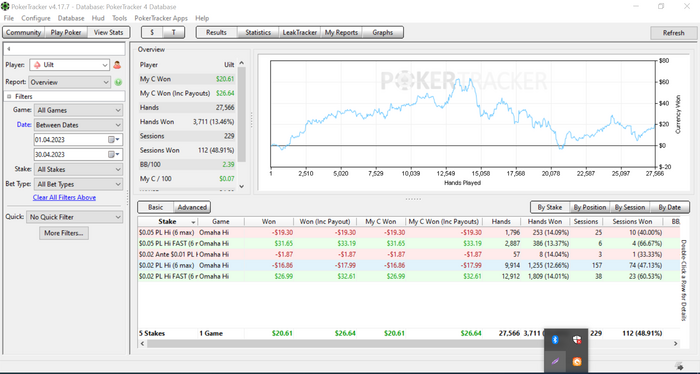Viewport: 700px width, 374px height.
Task: Click the purple feather tray icon
Action: tap(555, 362)
